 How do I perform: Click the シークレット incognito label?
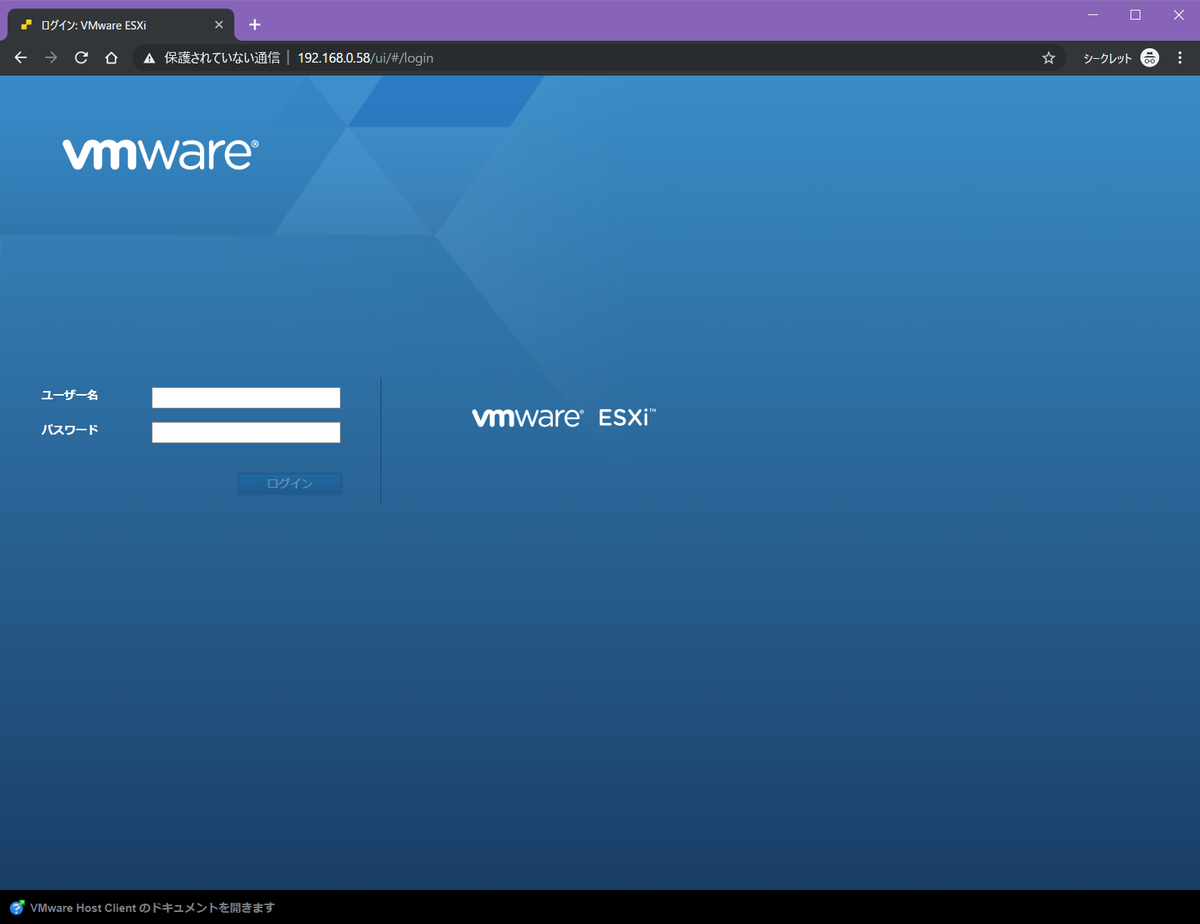(x=1108, y=59)
